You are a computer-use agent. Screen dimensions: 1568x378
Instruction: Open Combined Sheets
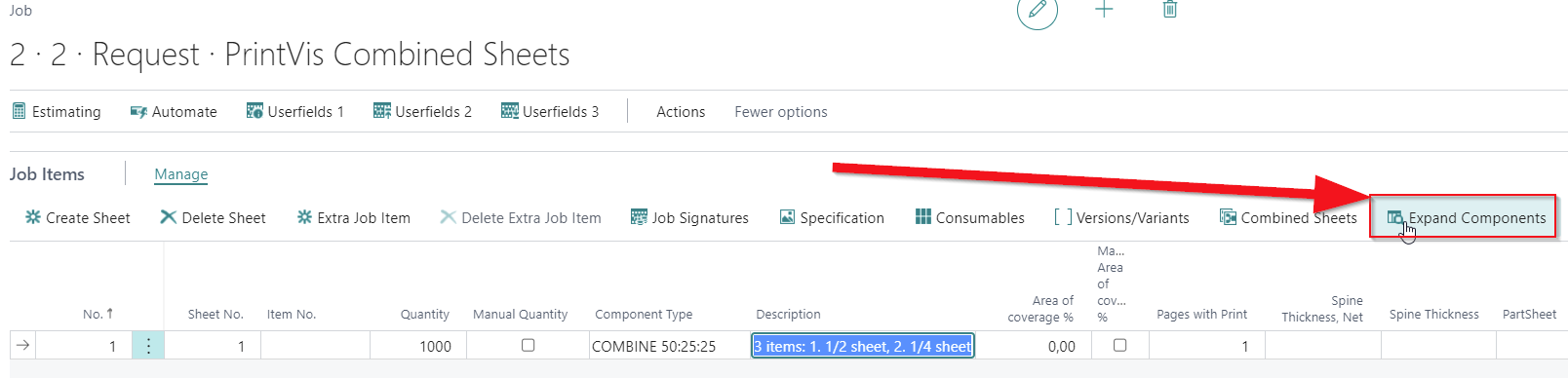[1288, 217]
